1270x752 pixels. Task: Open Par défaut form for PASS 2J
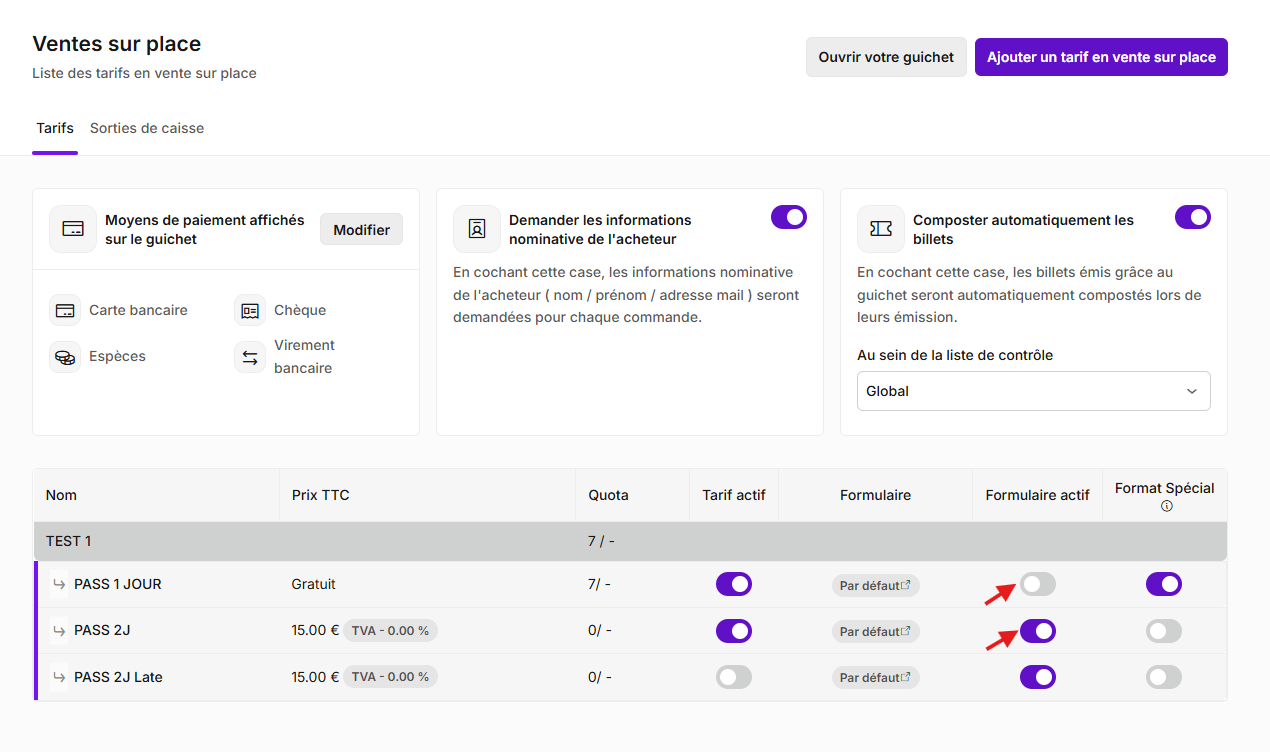[875, 631]
